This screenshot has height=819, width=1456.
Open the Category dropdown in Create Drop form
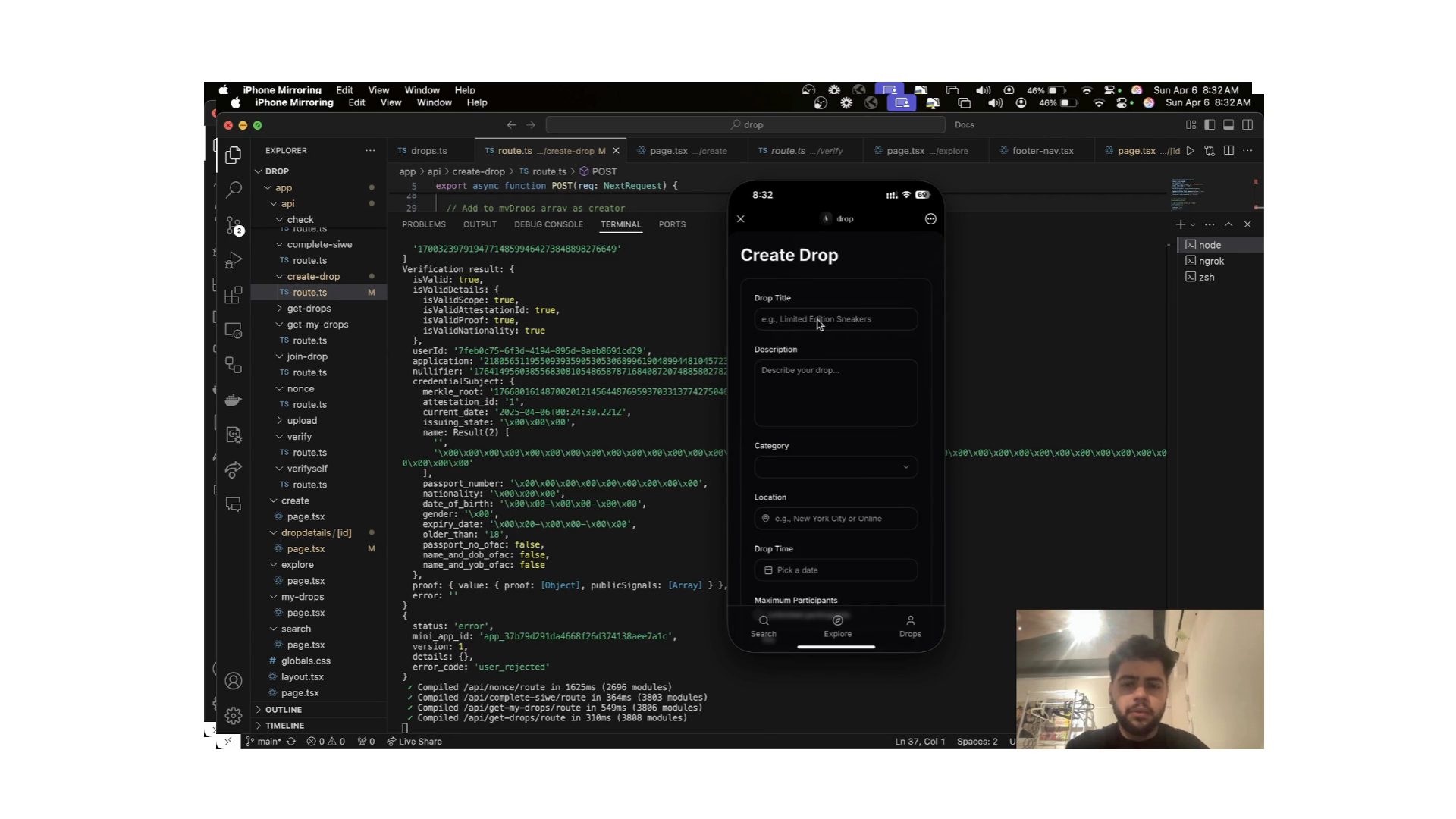coord(836,467)
